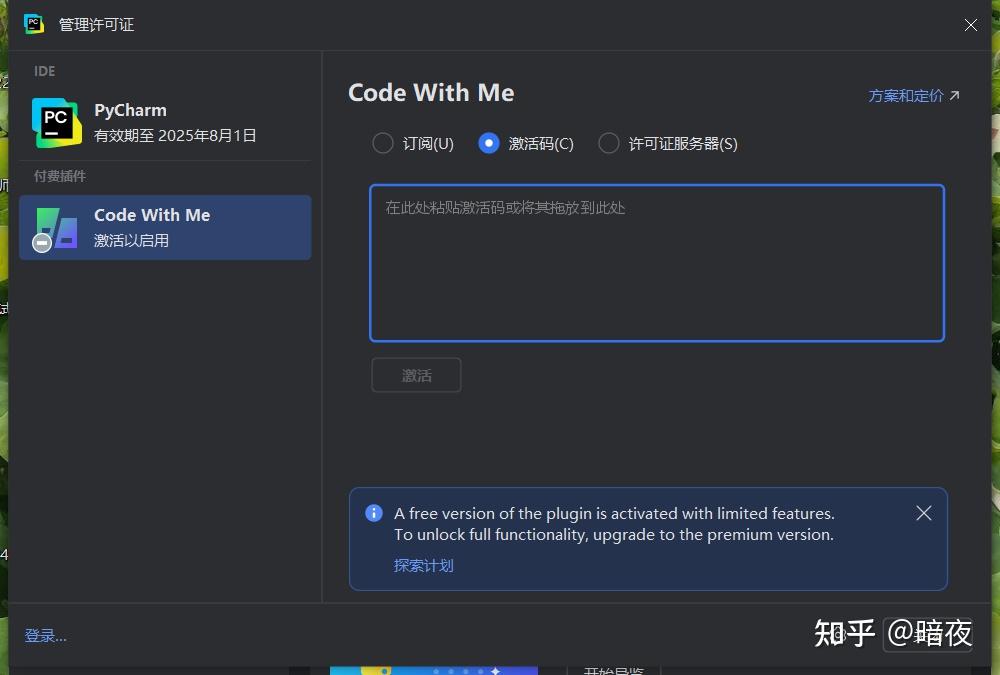Open the 探索计划 link
This screenshot has height=675, width=1000.
click(423, 565)
